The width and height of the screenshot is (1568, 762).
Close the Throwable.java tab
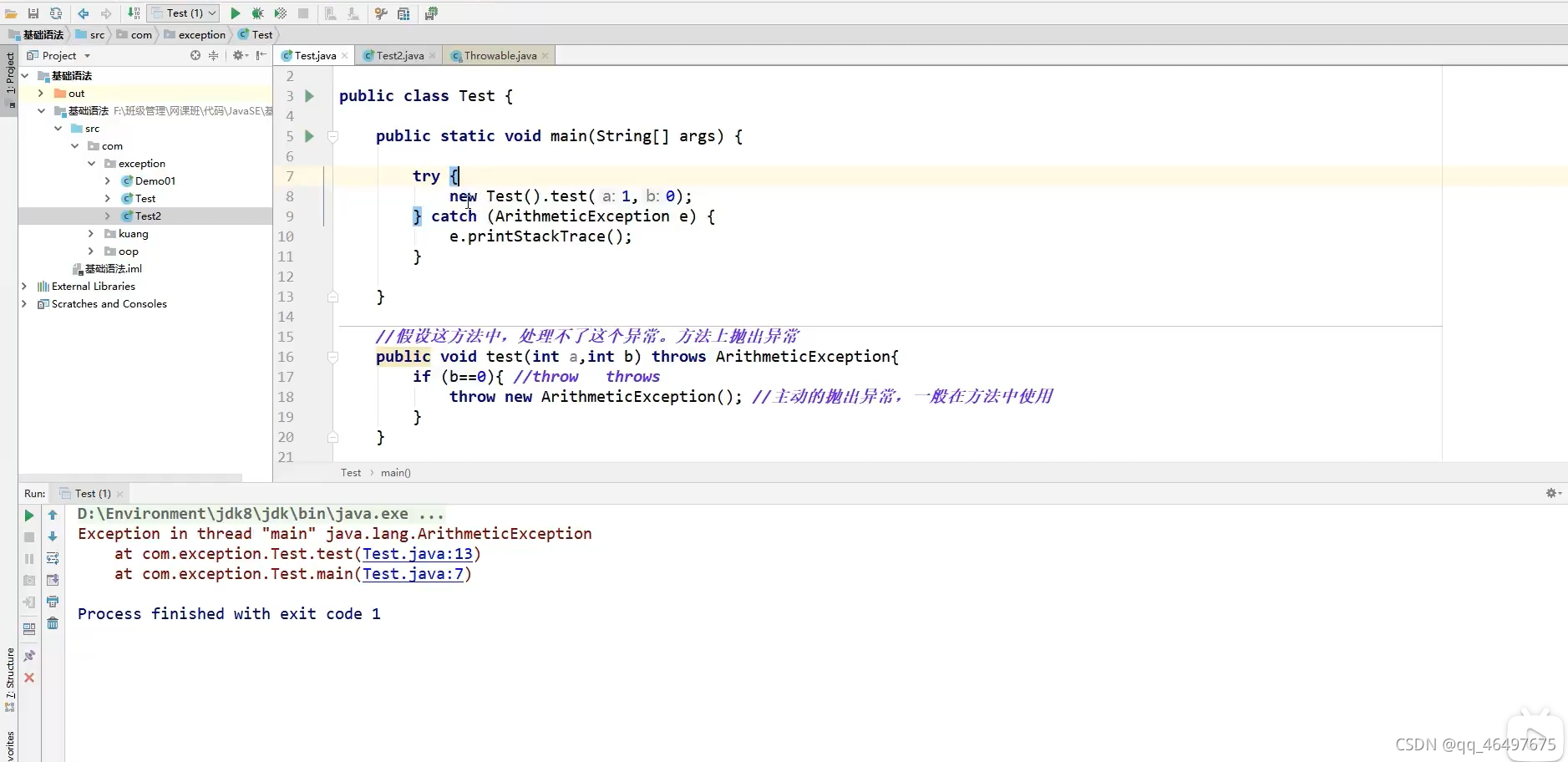pyautogui.click(x=546, y=56)
